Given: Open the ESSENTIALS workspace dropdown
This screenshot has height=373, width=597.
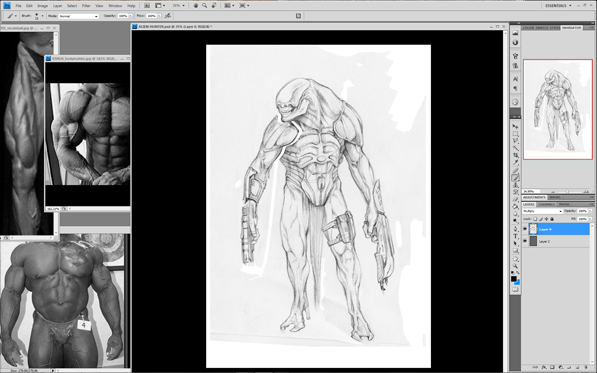Looking at the screenshot, I should point(558,6).
